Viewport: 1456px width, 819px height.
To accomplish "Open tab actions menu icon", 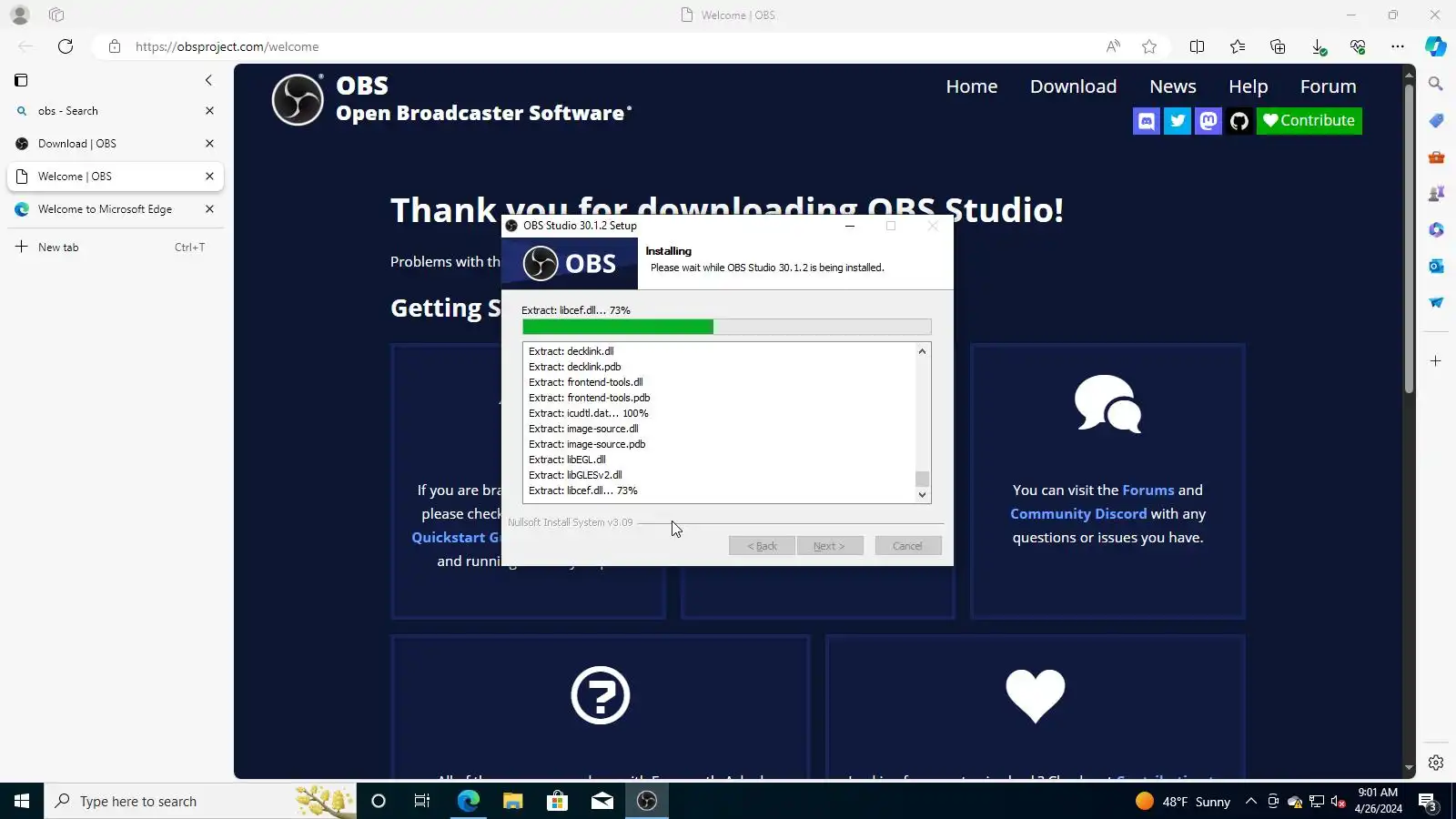I will (21, 80).
